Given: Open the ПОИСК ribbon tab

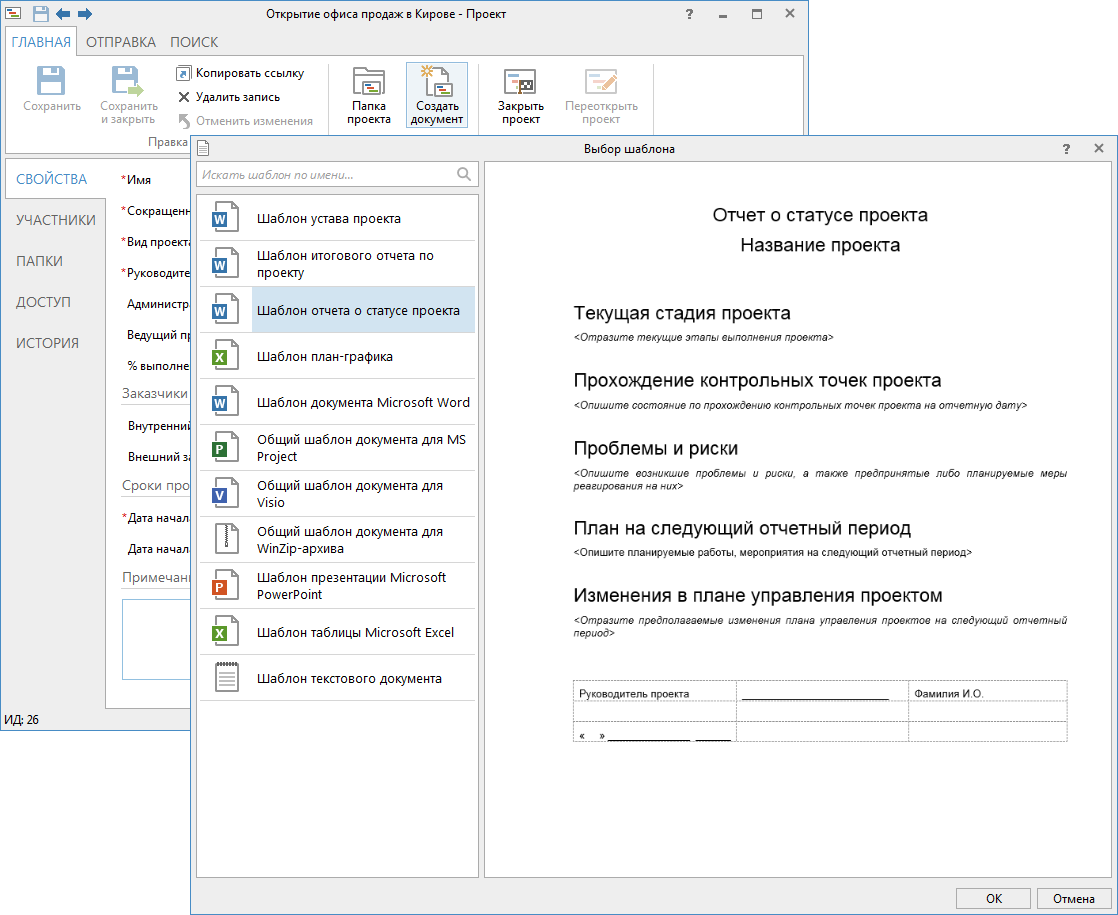Looking at the screenshot, I should pyautogui.click(x=194, y=42).
